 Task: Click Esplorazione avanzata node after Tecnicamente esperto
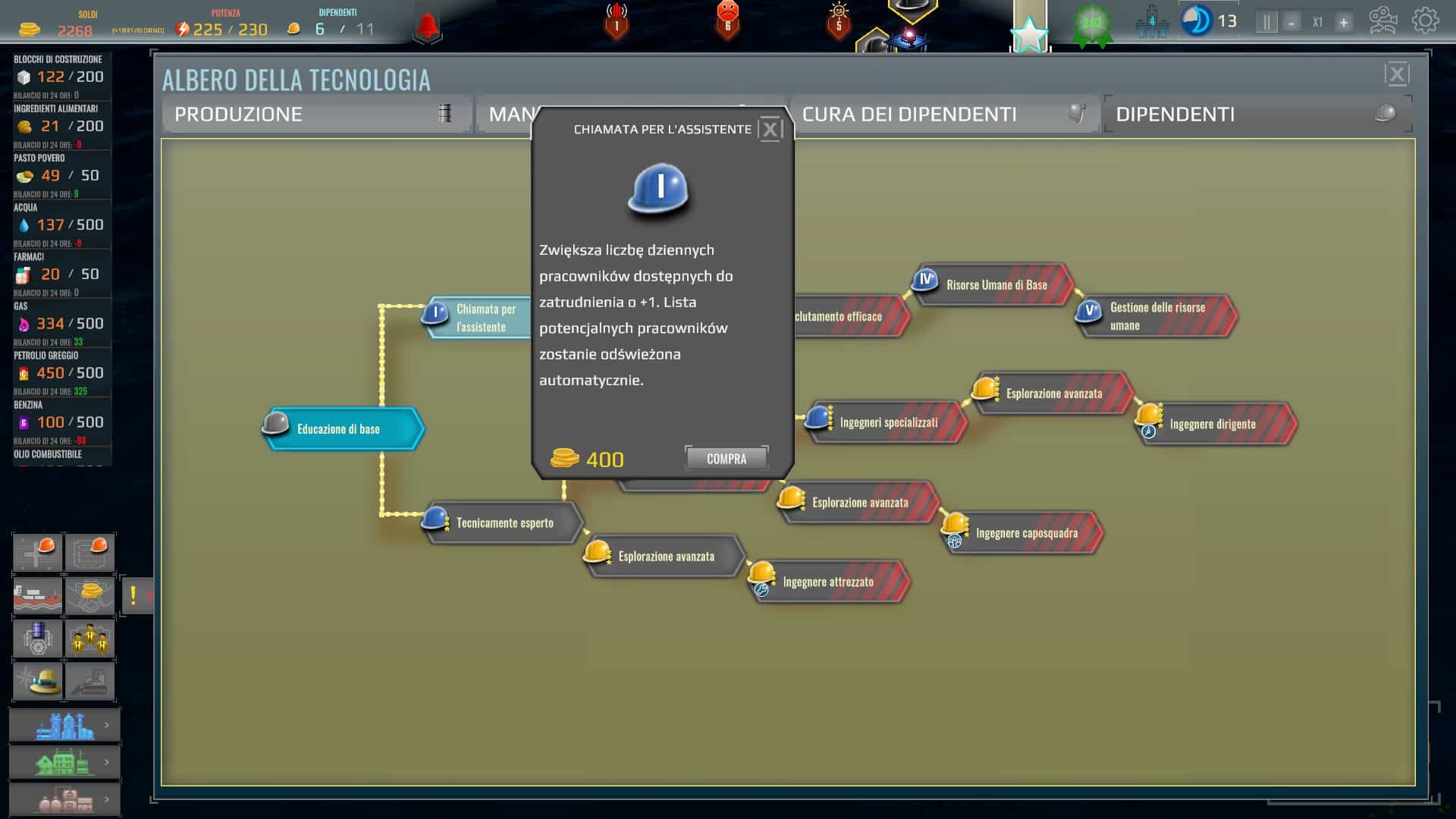tap(665, 556)
